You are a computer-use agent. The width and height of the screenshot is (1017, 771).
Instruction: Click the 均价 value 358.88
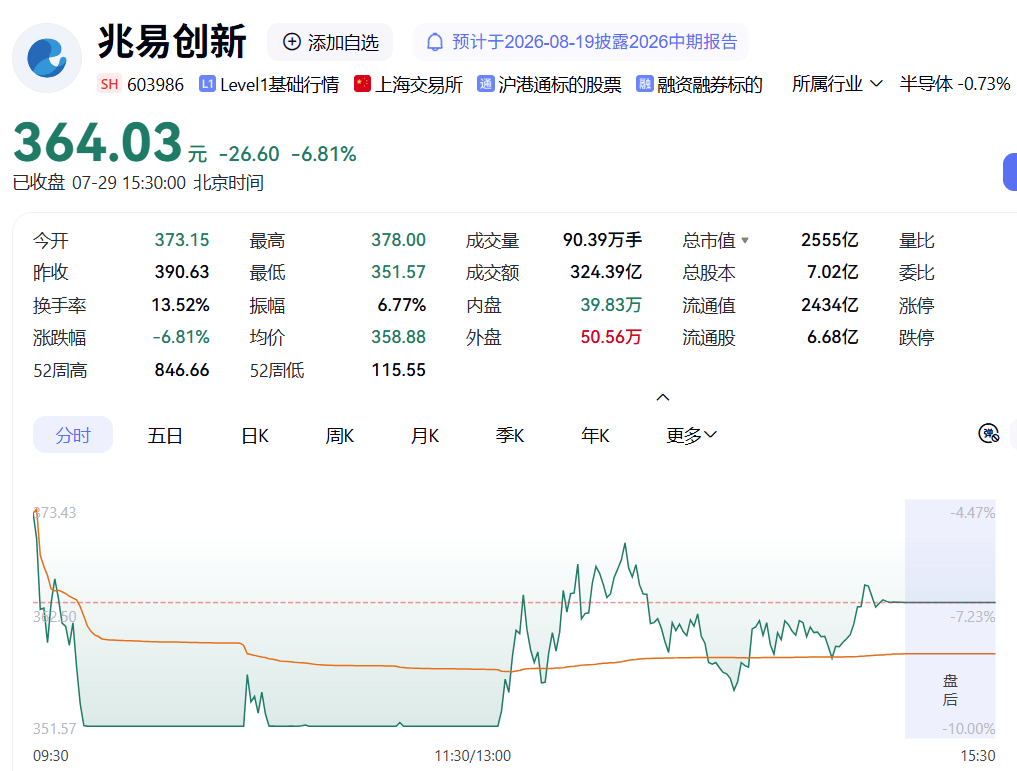398,337
